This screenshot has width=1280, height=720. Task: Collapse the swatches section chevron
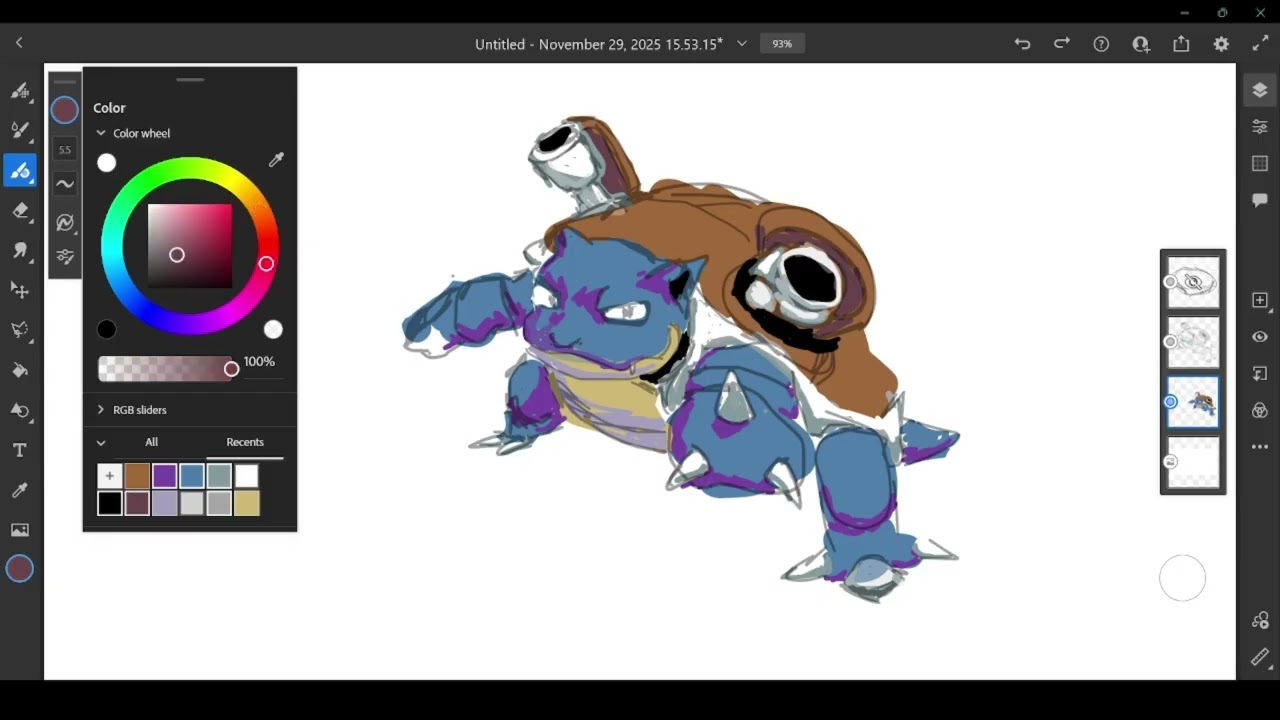click(101, 442)
